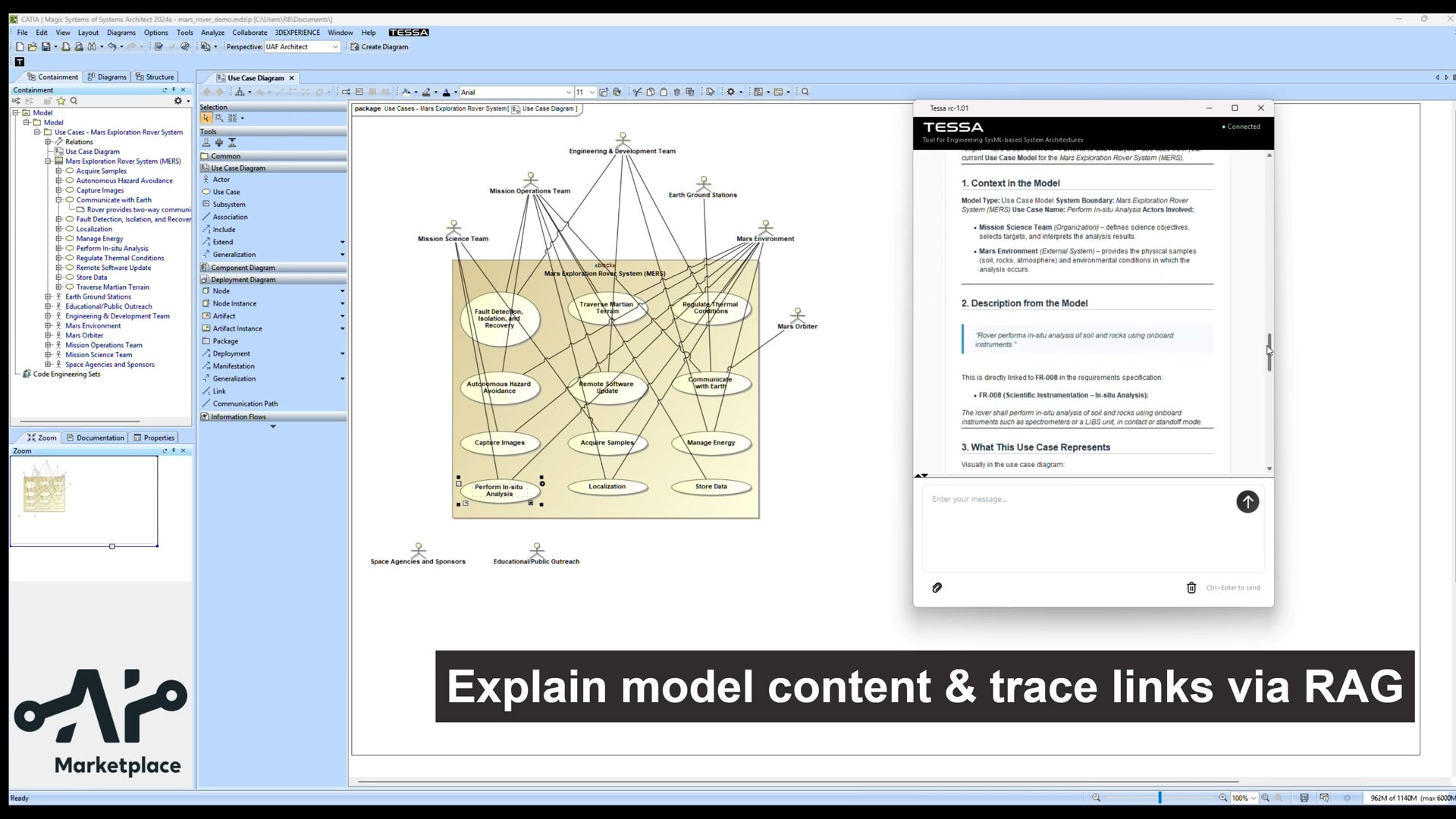The width and height of the screenshot is (1456, 819).
Task: Click the diagram toolbar gear settings icon
Action: (731, 93)
